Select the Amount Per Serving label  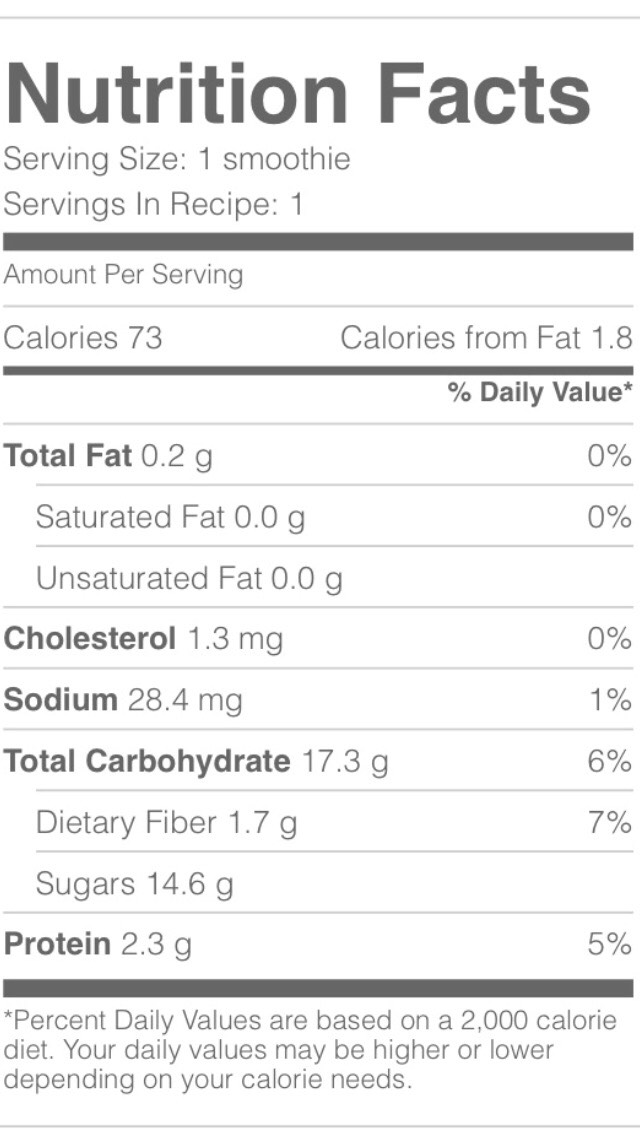[123, 275]
